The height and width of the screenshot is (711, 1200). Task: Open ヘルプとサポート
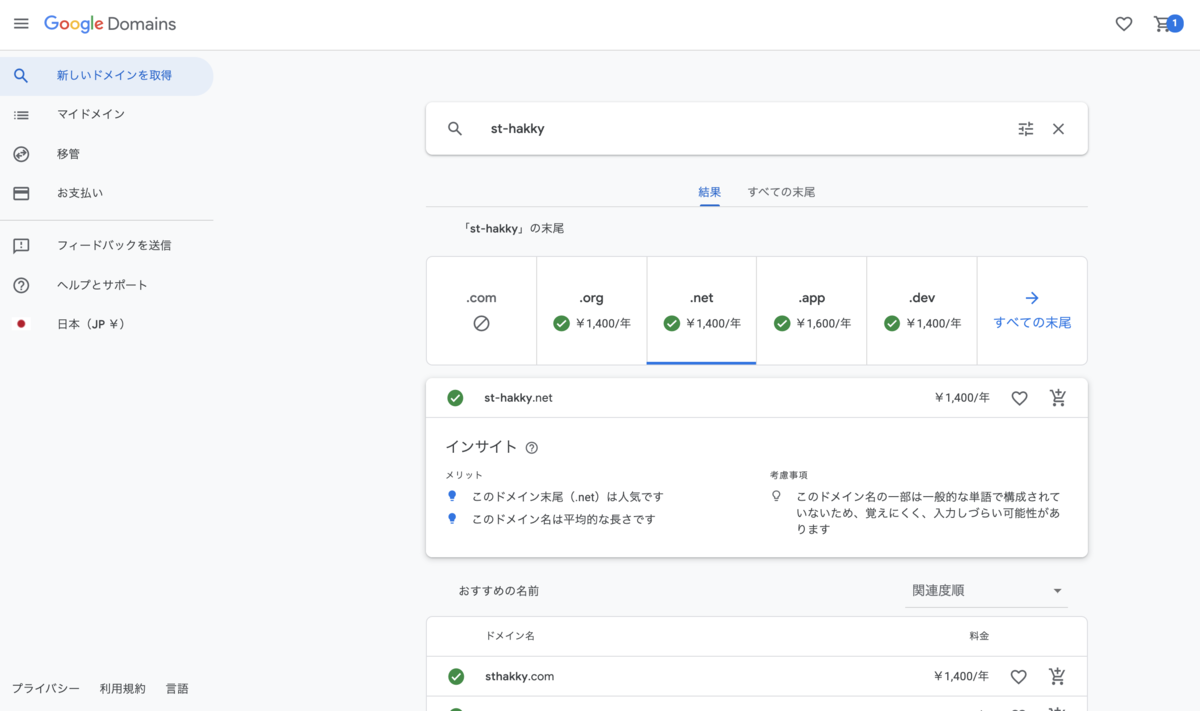pos(106,286)
